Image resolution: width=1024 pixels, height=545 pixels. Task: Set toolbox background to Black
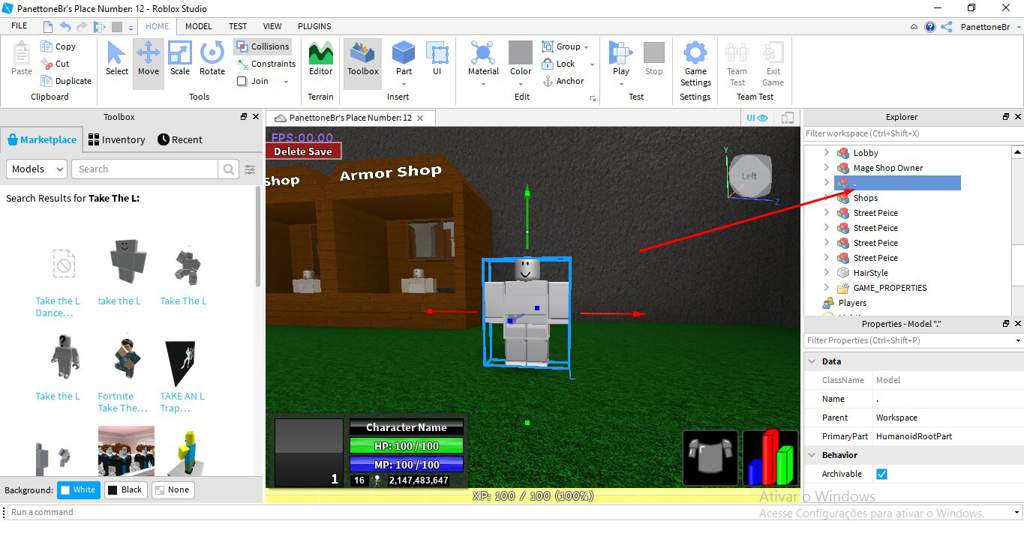[125, 490]
